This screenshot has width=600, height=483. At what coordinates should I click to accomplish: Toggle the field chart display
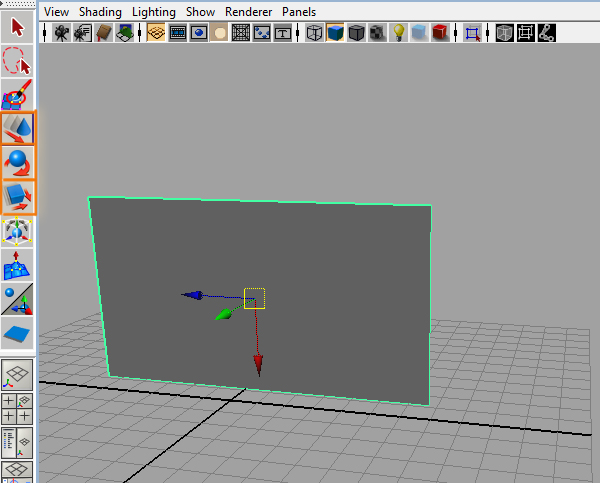pos(241,33)
